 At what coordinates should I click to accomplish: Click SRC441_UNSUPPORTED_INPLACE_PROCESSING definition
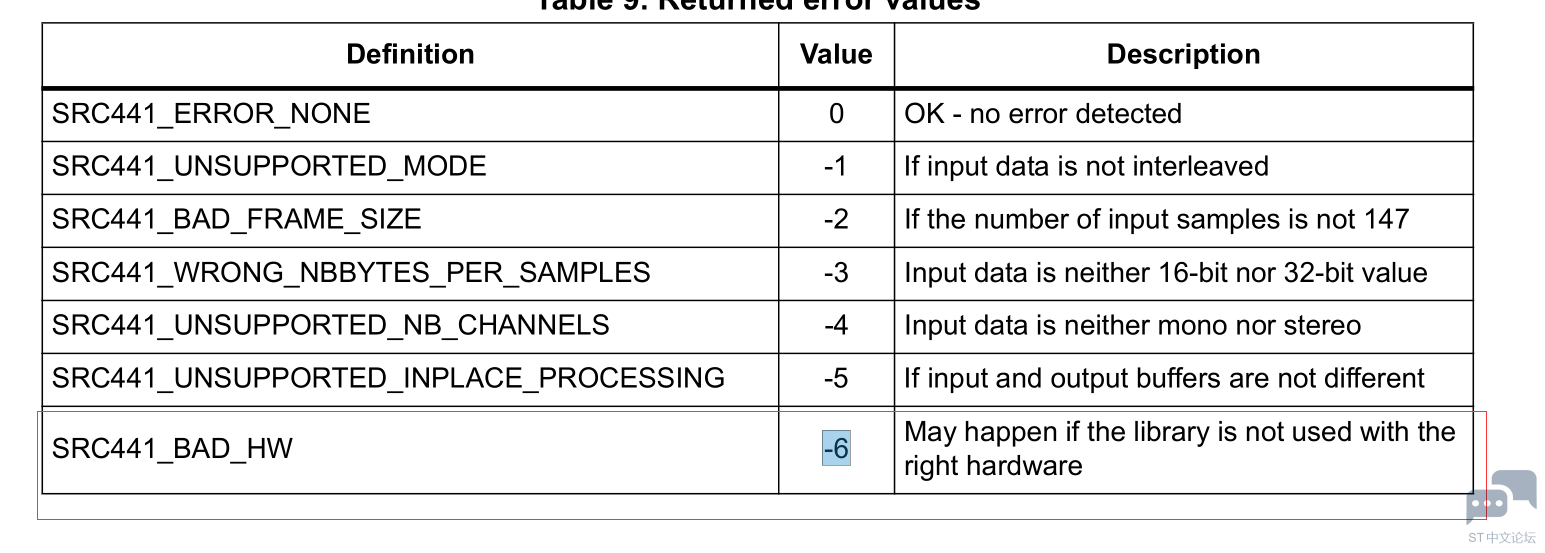click(x=388, y=378)
